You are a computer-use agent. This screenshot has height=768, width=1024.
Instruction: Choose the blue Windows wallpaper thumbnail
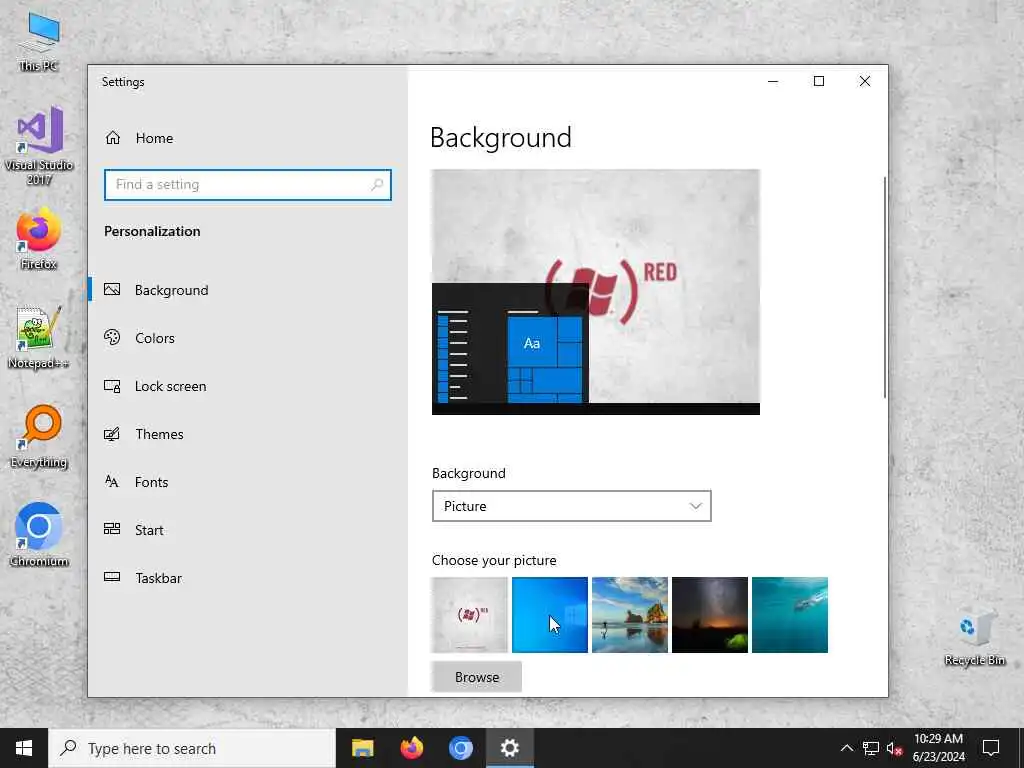(550, 615)
